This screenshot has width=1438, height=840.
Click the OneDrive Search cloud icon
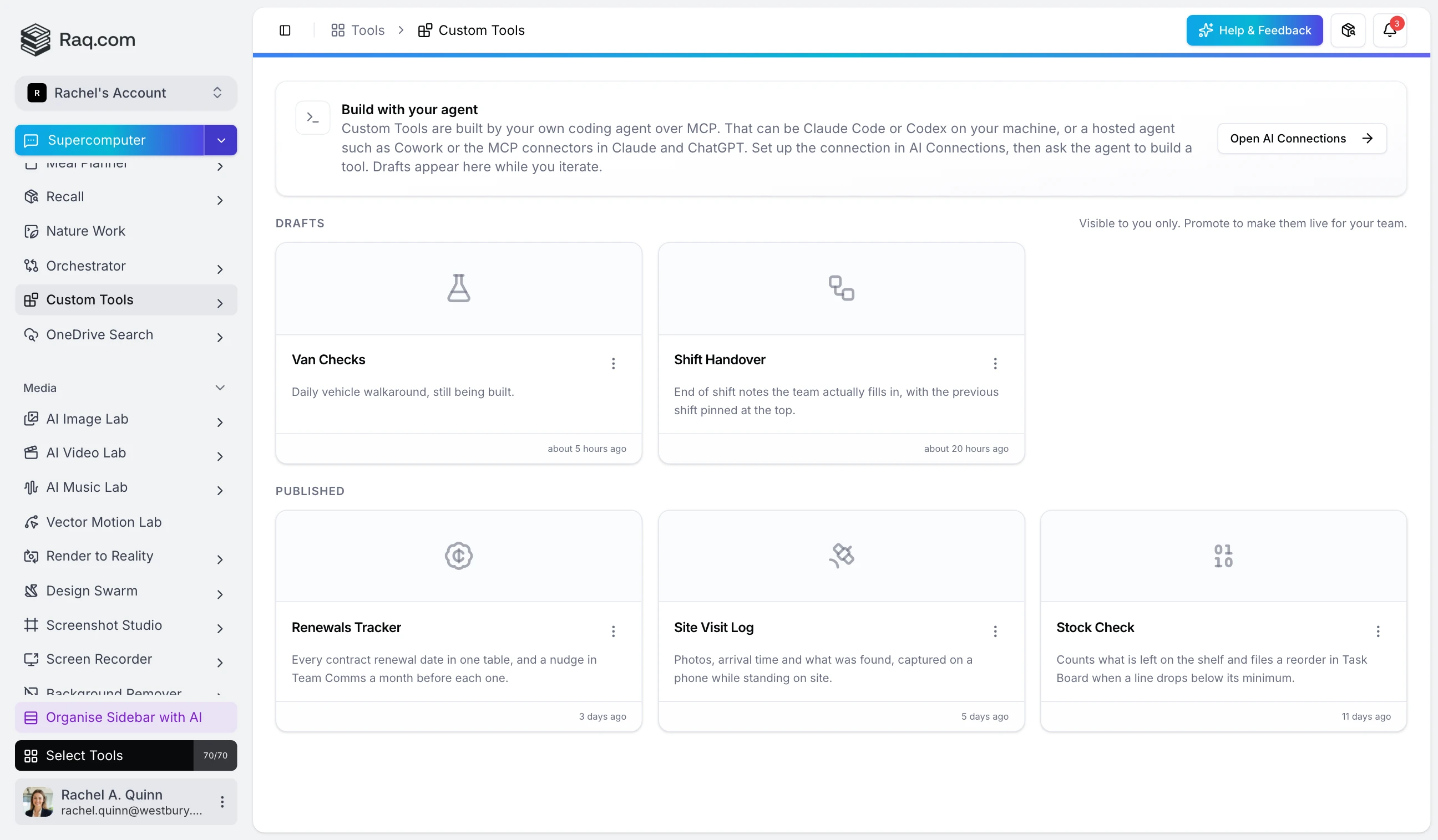(x=31, y=335)
